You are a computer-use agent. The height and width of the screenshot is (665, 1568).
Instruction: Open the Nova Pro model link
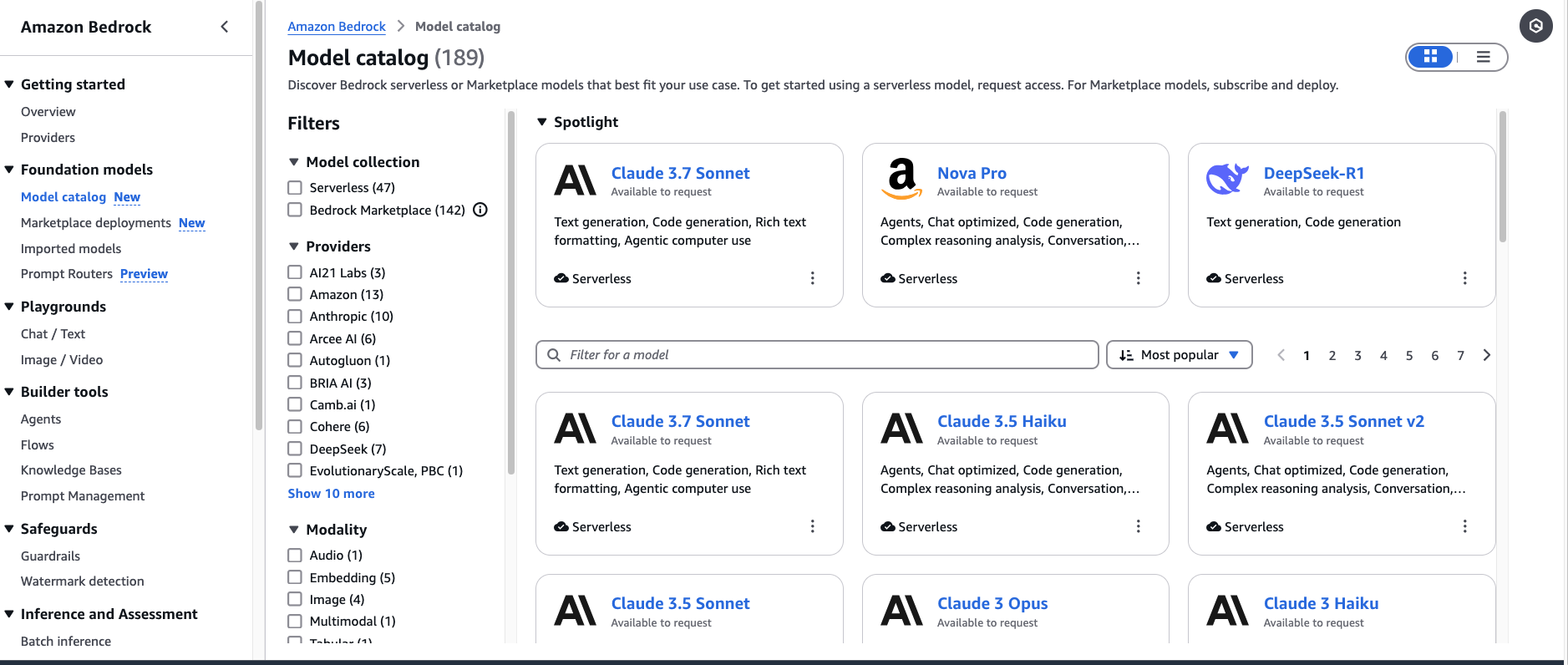(972, 173)
